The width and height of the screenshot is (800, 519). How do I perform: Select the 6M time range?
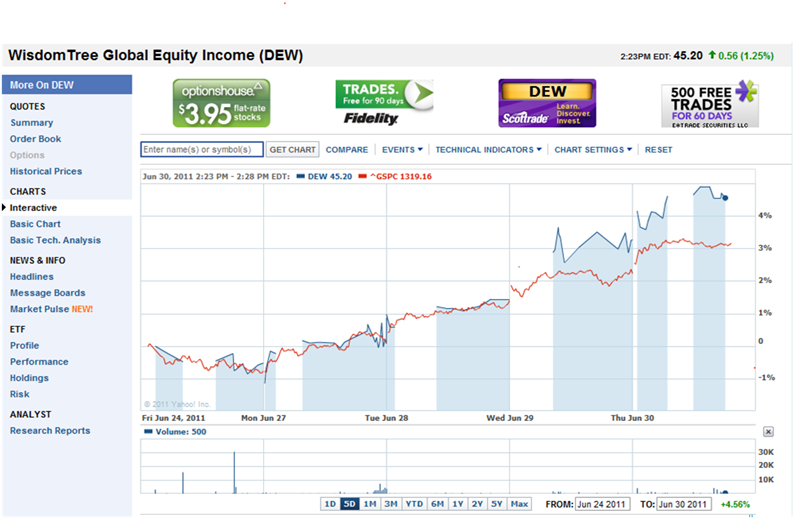(437, 504)
